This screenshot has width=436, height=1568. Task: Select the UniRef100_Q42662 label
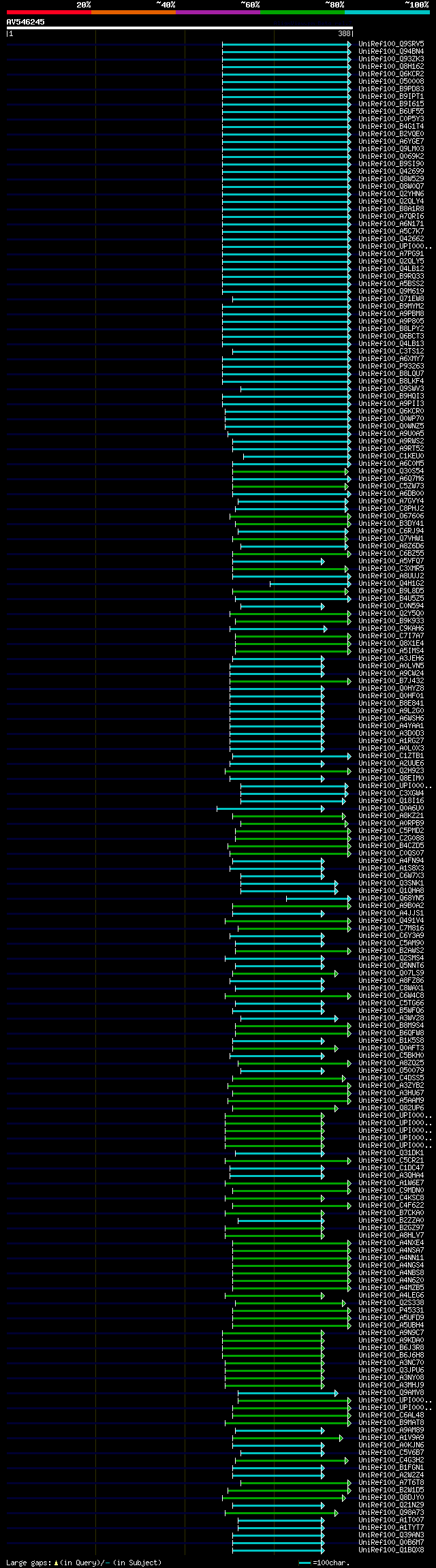tap(391, 238)
